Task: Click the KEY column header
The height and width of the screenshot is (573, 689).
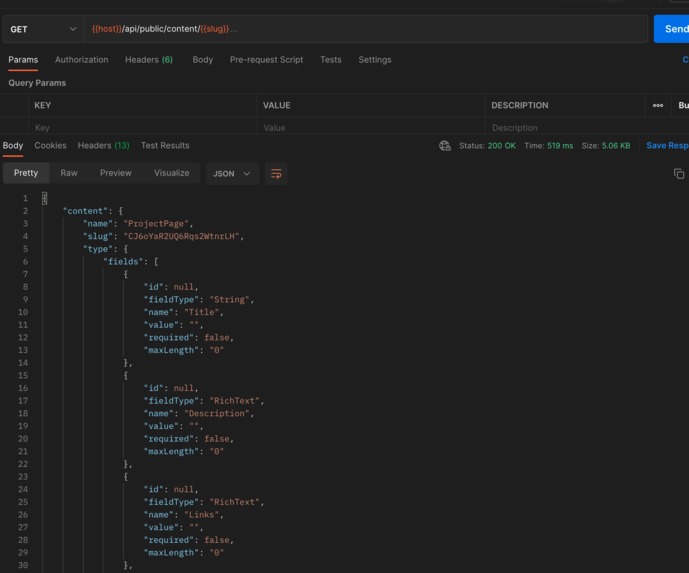Action: tap(43, 105)
